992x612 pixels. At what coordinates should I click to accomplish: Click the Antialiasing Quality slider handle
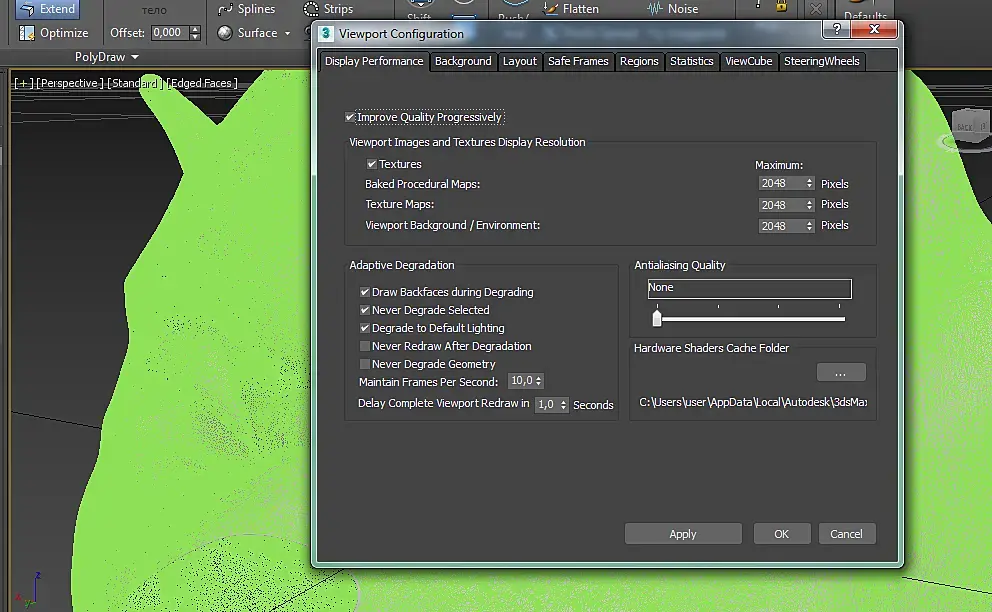pyautogui.click(x=657, y=318)
